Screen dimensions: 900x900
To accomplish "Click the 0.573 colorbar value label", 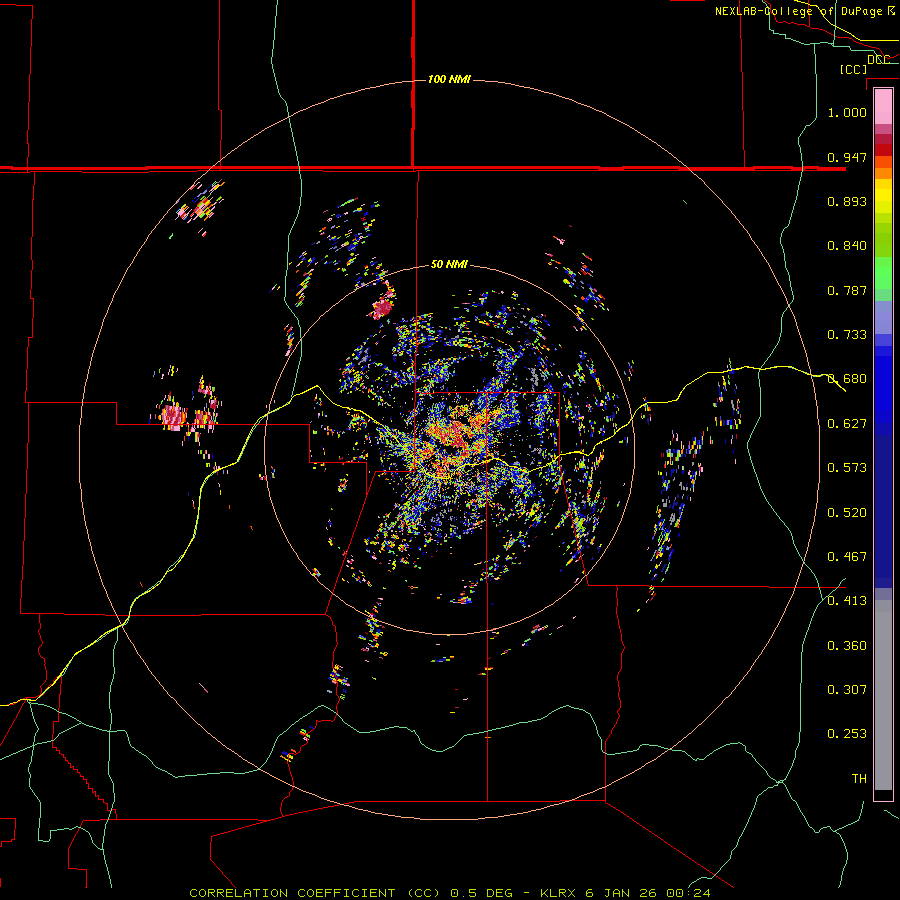I will point(847,468).
